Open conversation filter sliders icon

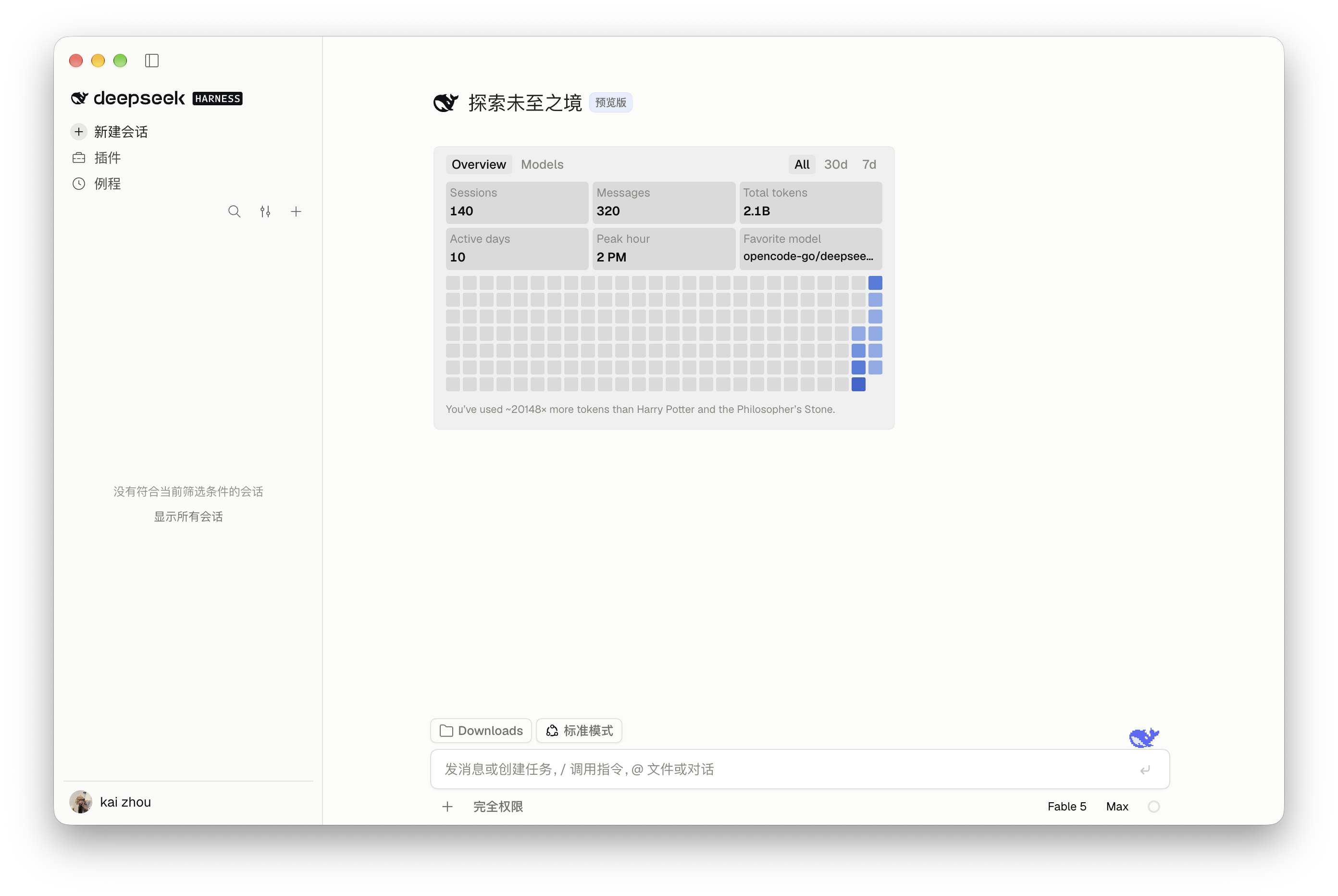tap(265, 212)
